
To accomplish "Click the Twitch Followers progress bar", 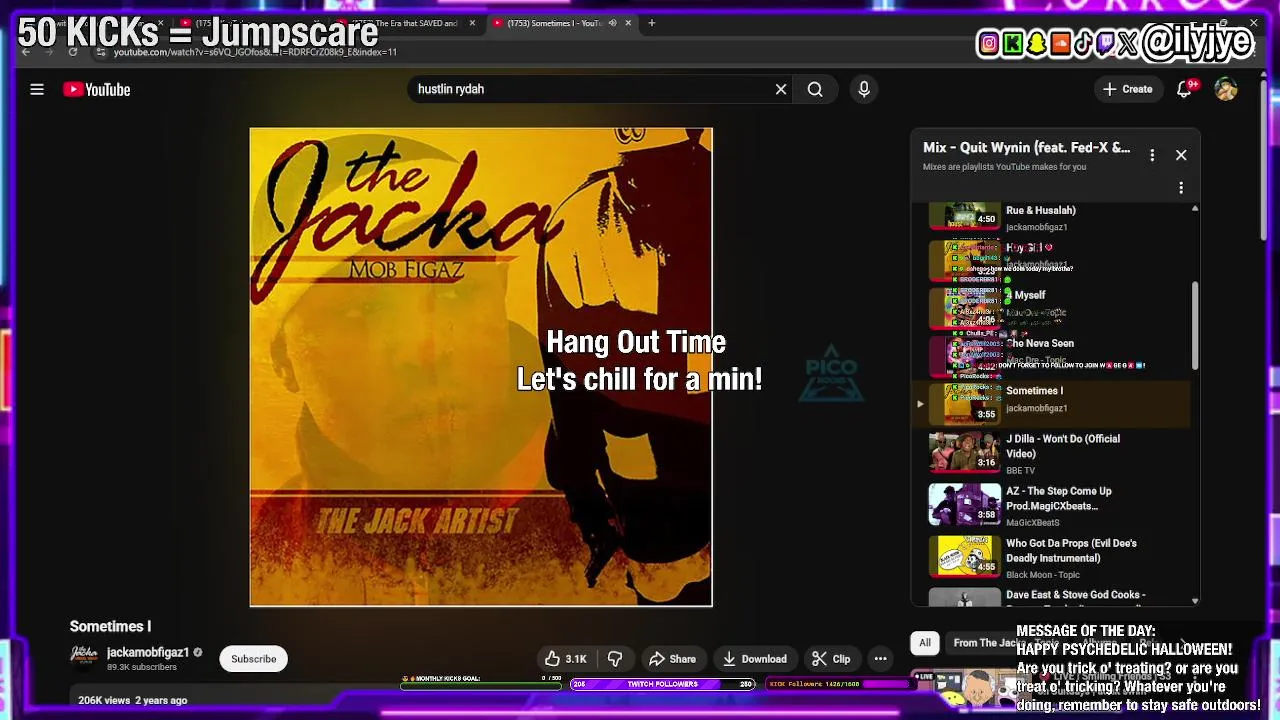I will pyautogui.click(x=661, y=684).
